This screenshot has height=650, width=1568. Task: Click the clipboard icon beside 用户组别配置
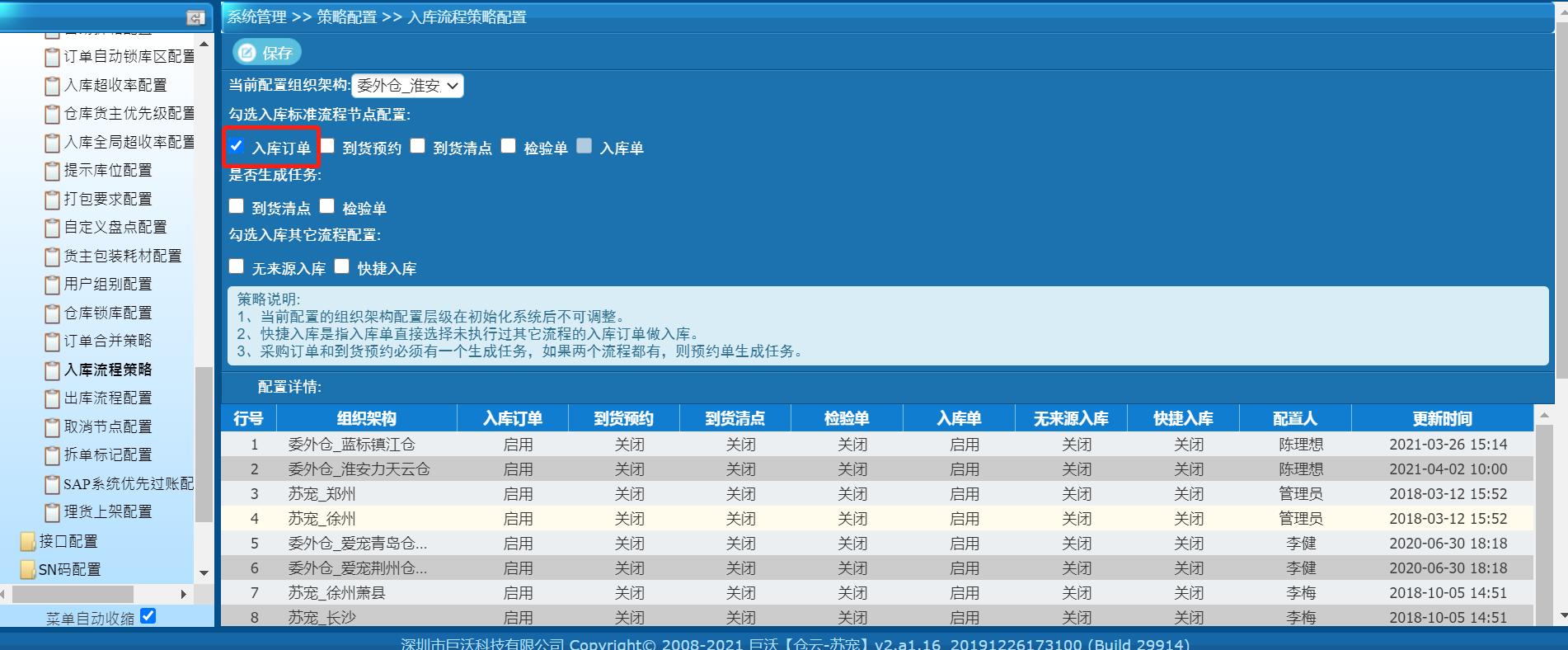52,285
